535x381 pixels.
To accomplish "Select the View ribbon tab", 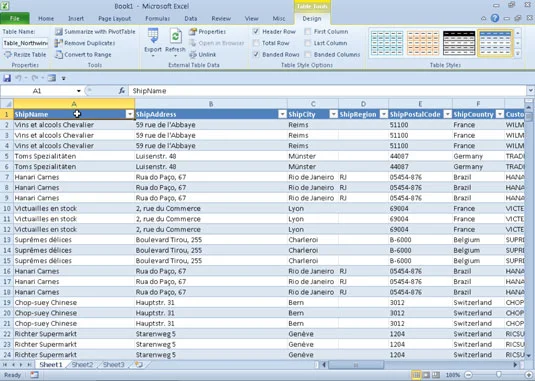I will click(251, 18).
